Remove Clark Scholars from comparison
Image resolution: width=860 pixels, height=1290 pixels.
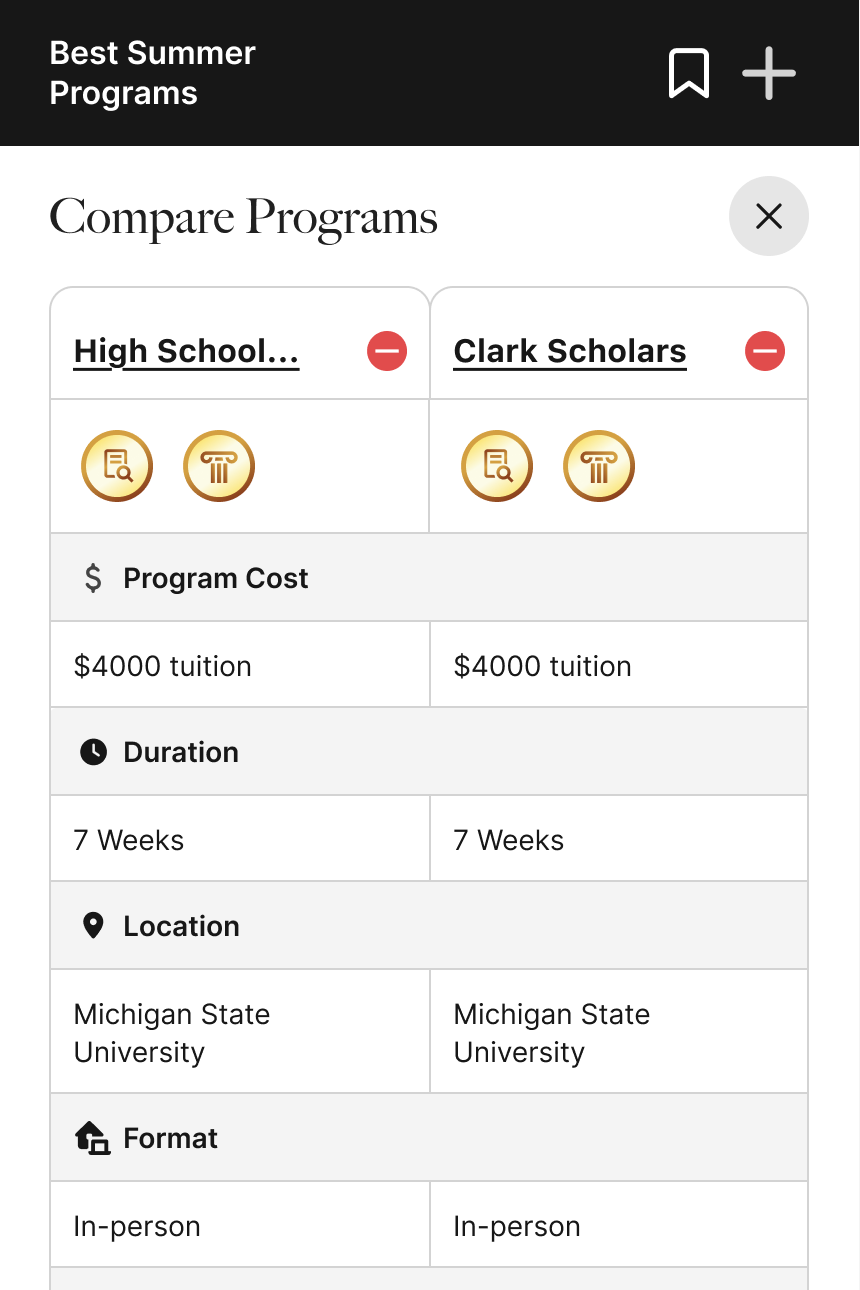765,351
